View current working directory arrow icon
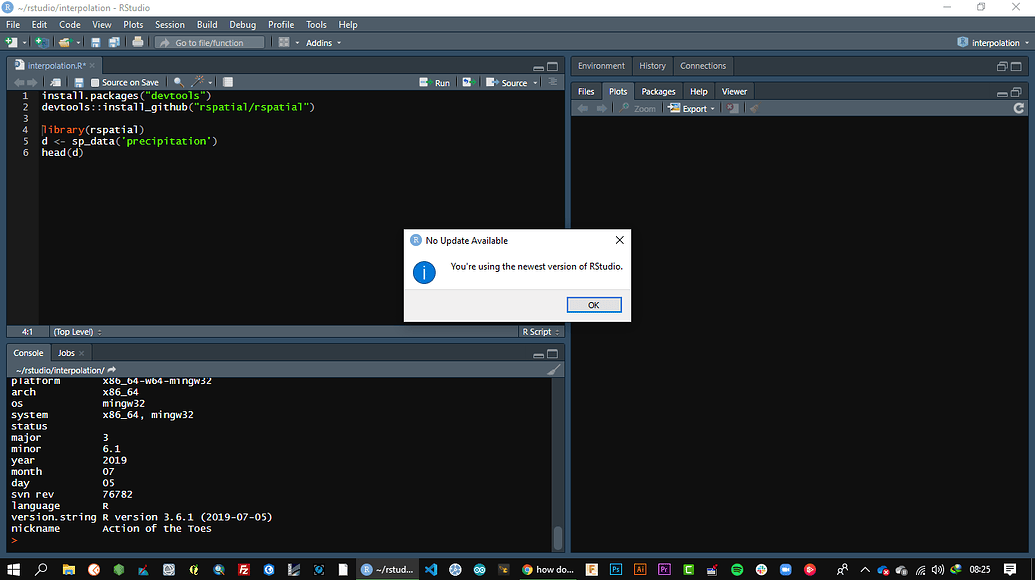The height and width of the screenshot is (580, 1035). click(x=112, y=370)
